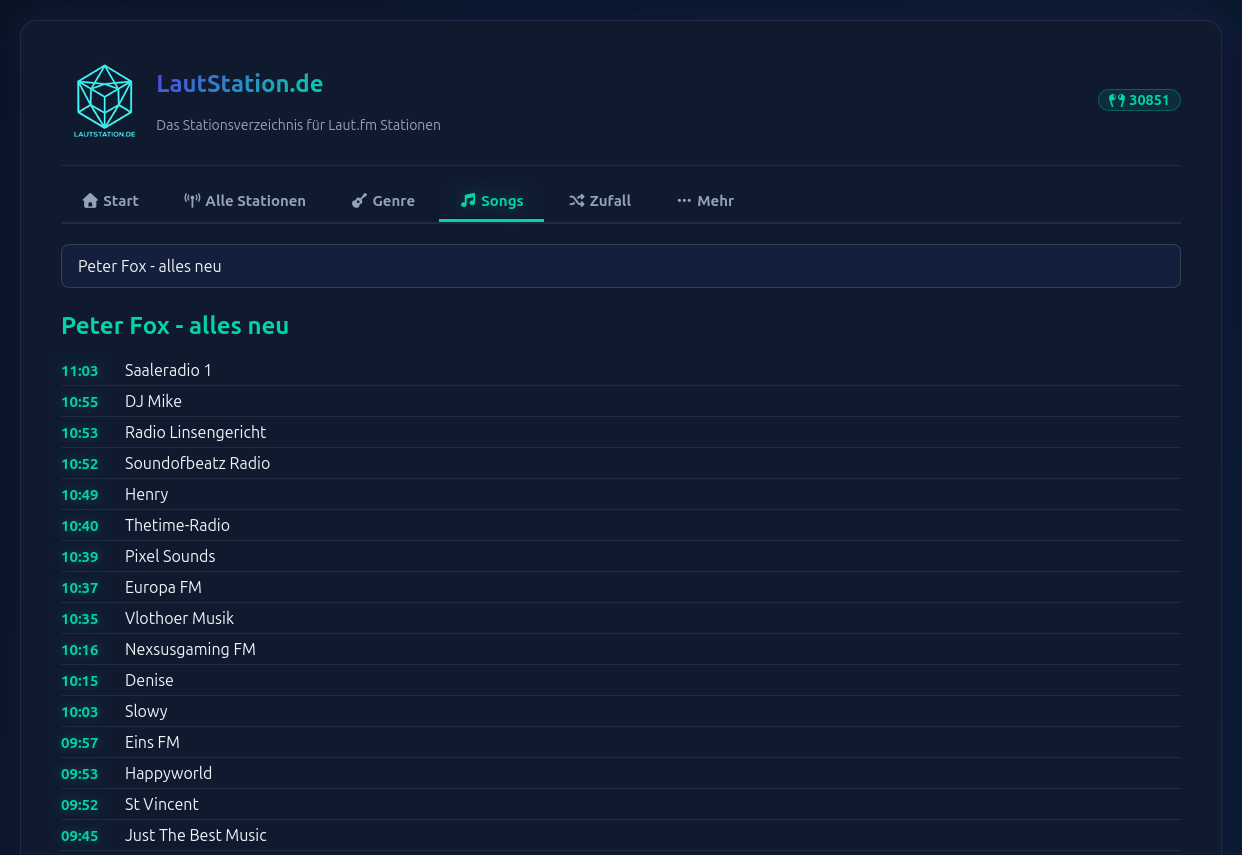Click the 10:37 timestamp
Image resolution: width=1242 pixels, height=855 pixels.
pos(80,588)
